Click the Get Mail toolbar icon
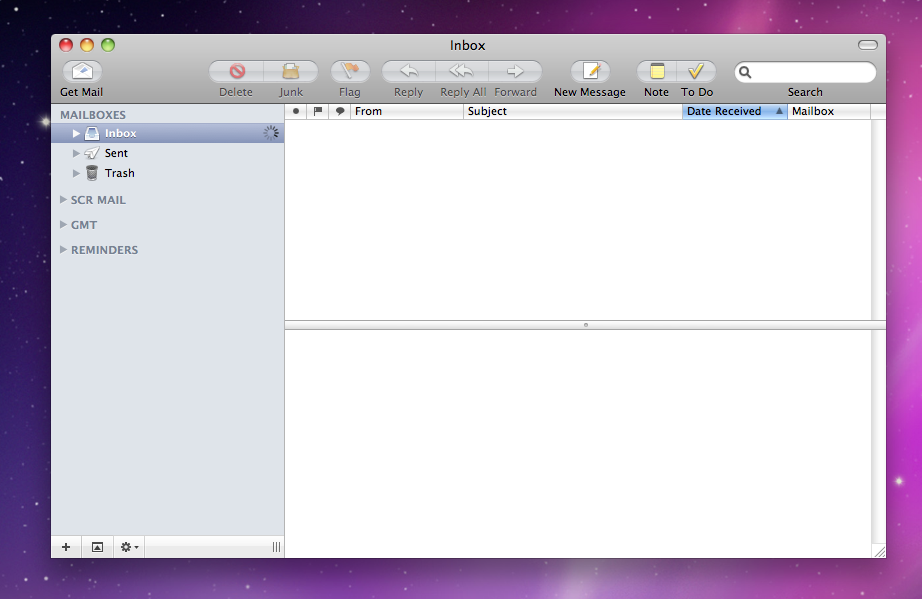 (x=82, y=72)
